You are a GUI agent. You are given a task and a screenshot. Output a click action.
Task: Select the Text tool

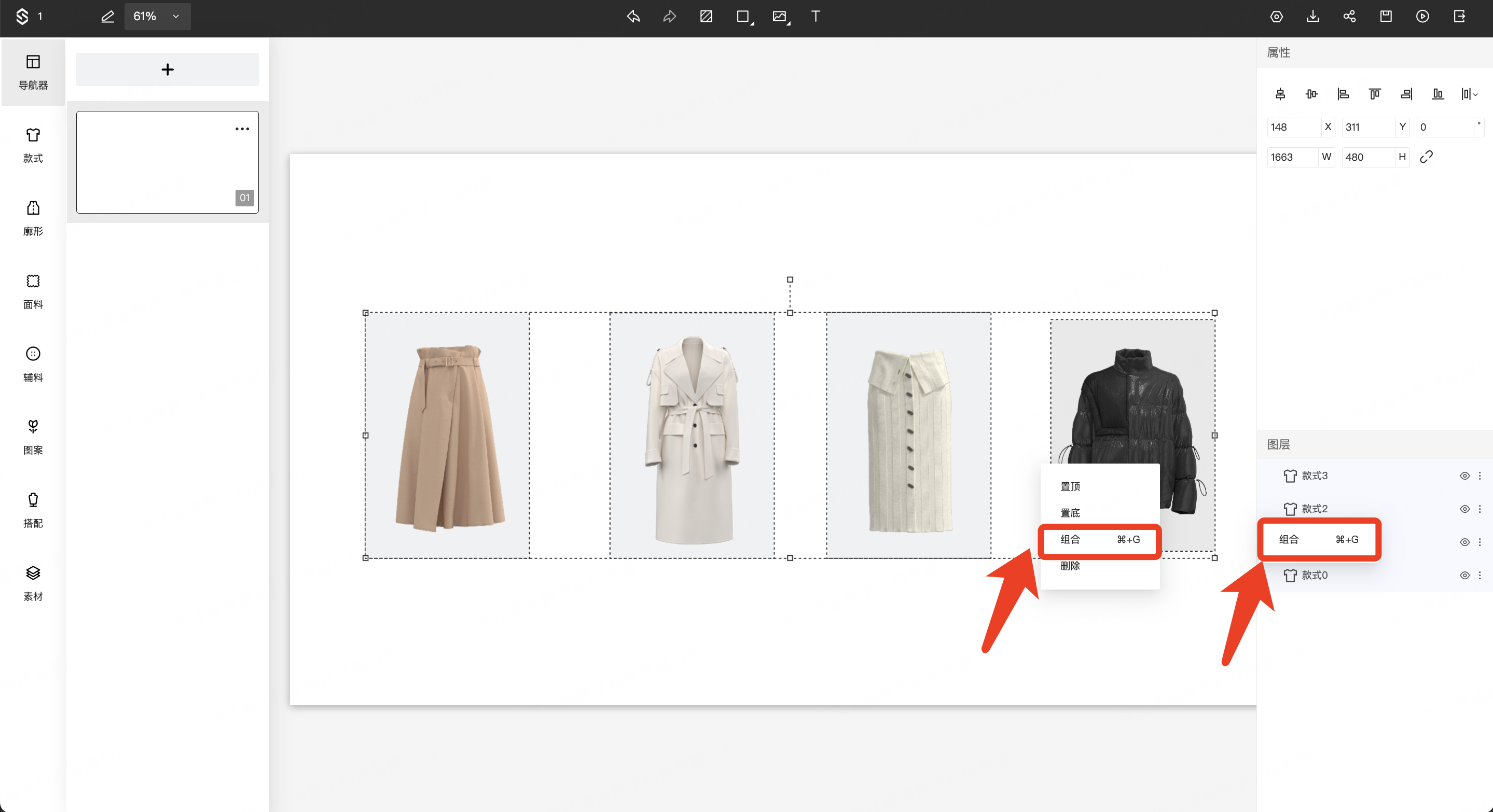tap(815, 16)
